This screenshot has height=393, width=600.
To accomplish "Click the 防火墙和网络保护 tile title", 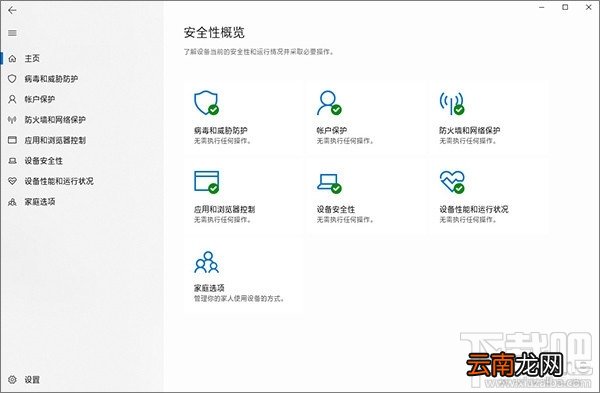I will click(x=470, y=130).
